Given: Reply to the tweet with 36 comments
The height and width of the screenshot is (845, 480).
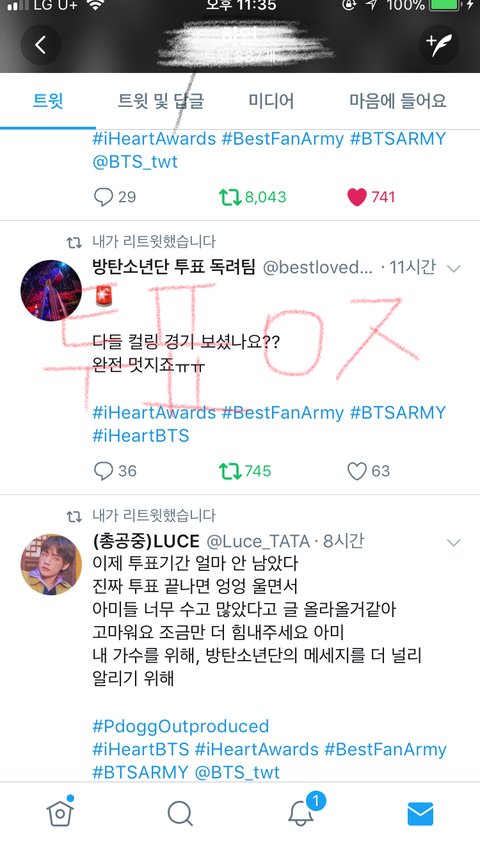Looking at the screenshot, I should (115, 471).
